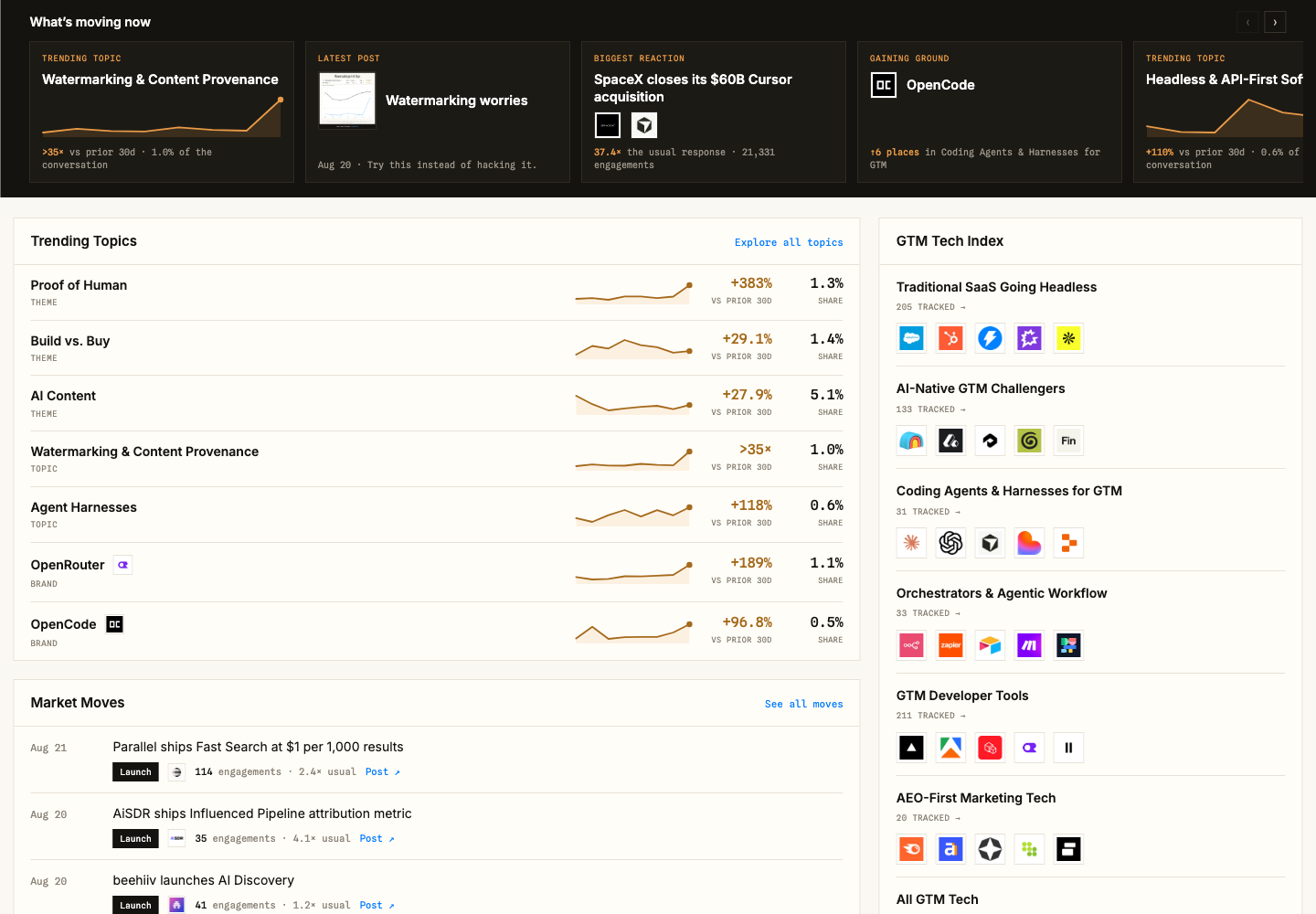
Task: Open Explore all topics link
Action: [789, 242]
